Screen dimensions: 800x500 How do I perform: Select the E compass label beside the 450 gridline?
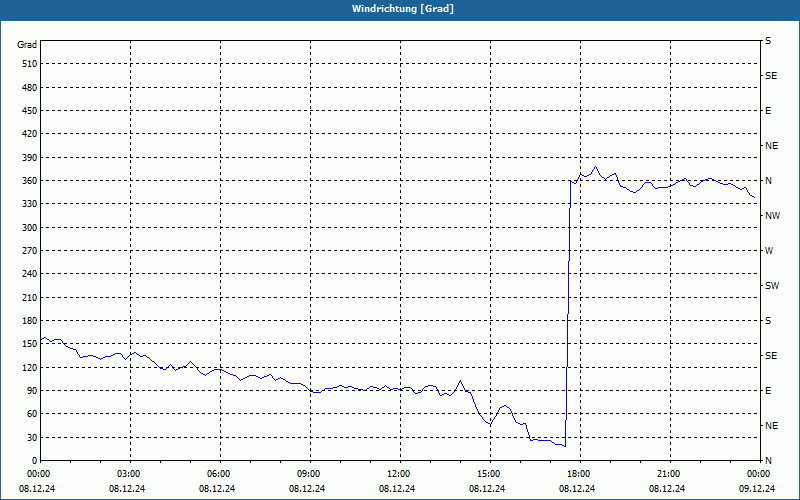click(768, 111)
